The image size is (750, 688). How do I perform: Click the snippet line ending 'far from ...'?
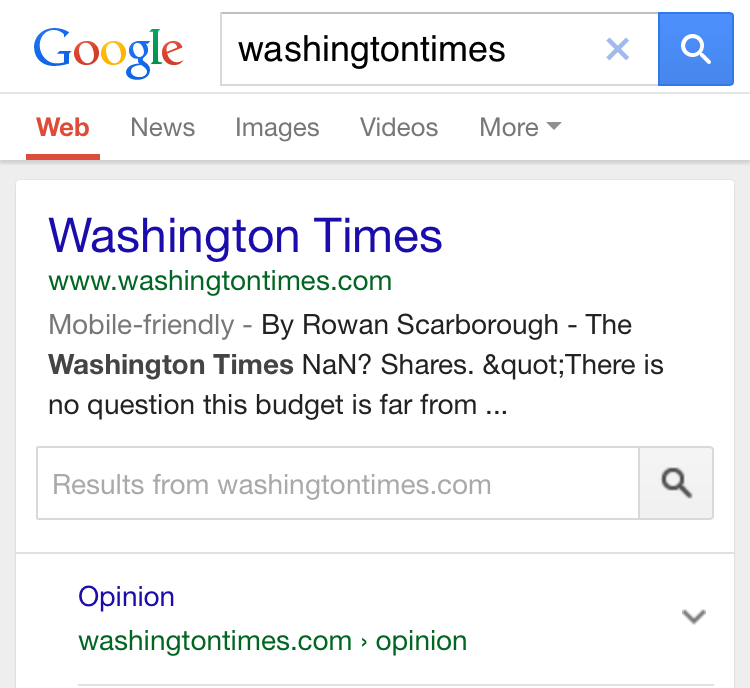coord(277,407)
